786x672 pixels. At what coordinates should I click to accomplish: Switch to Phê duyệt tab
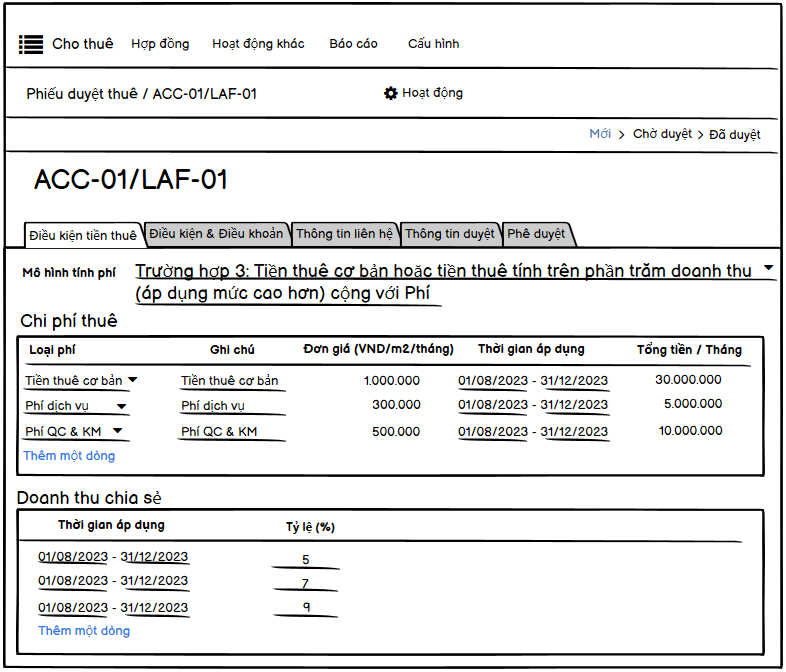point(536,234)
